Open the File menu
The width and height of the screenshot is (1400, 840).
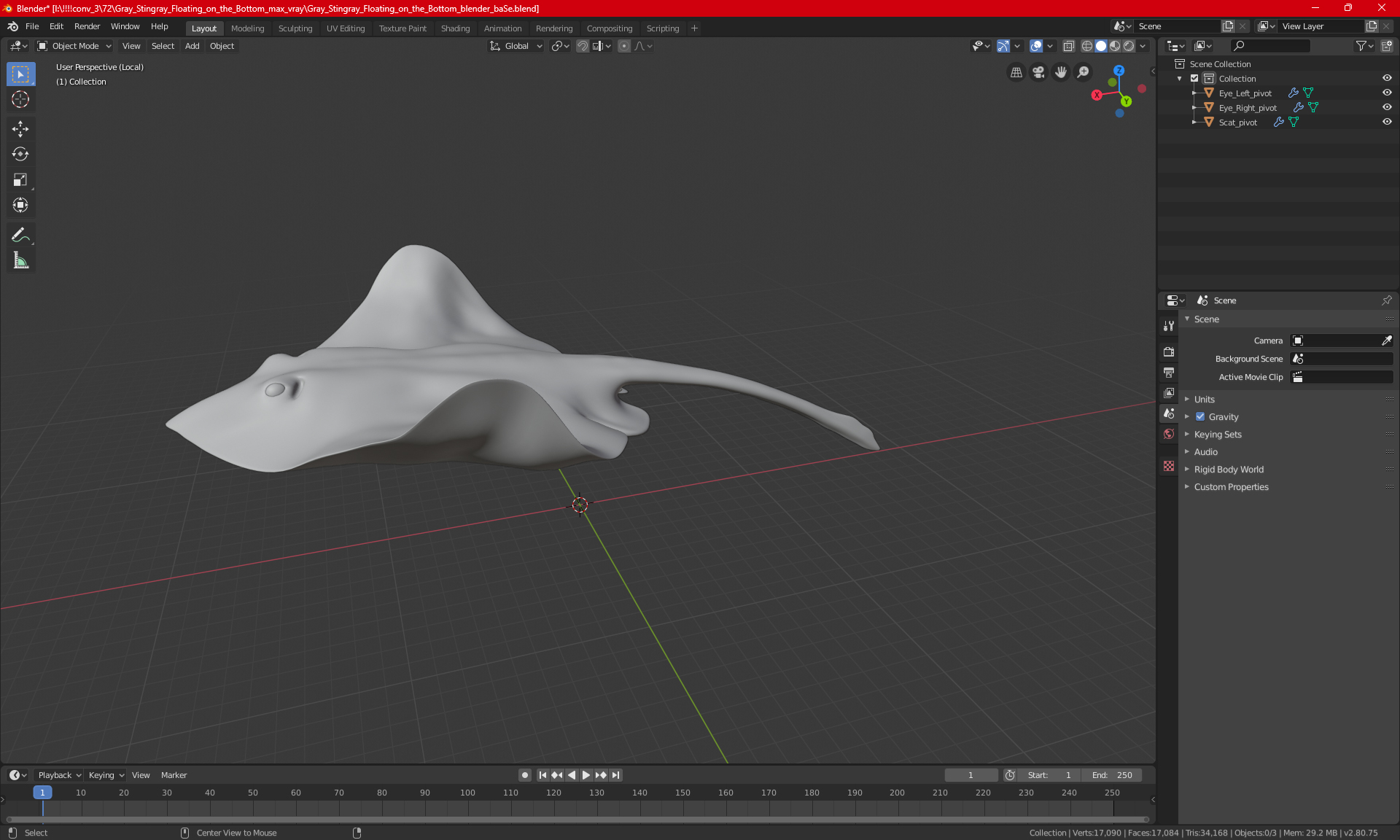[32, 26]
